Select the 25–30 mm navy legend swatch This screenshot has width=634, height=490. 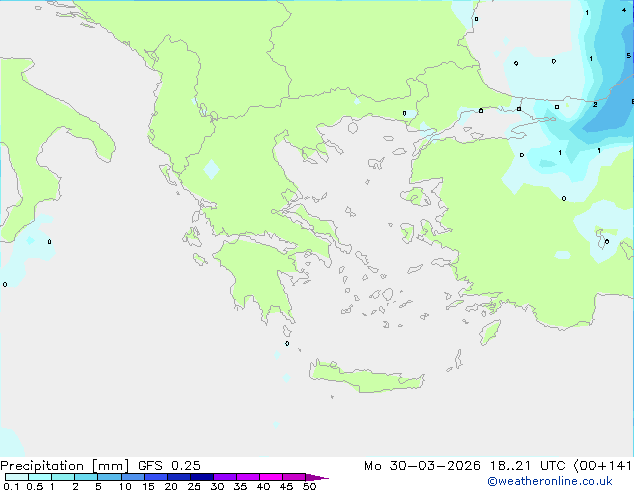pos(202,477)
